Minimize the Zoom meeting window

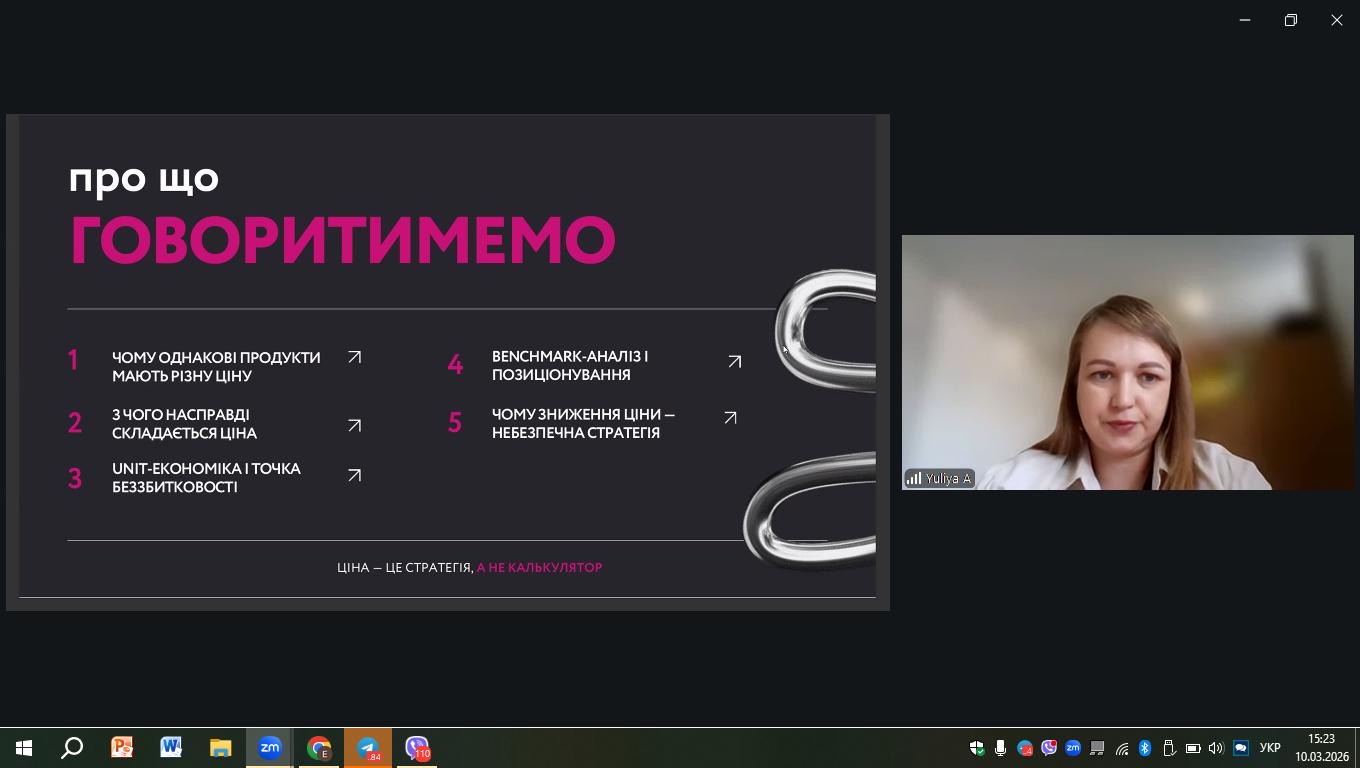click(x=1245, y=20)
